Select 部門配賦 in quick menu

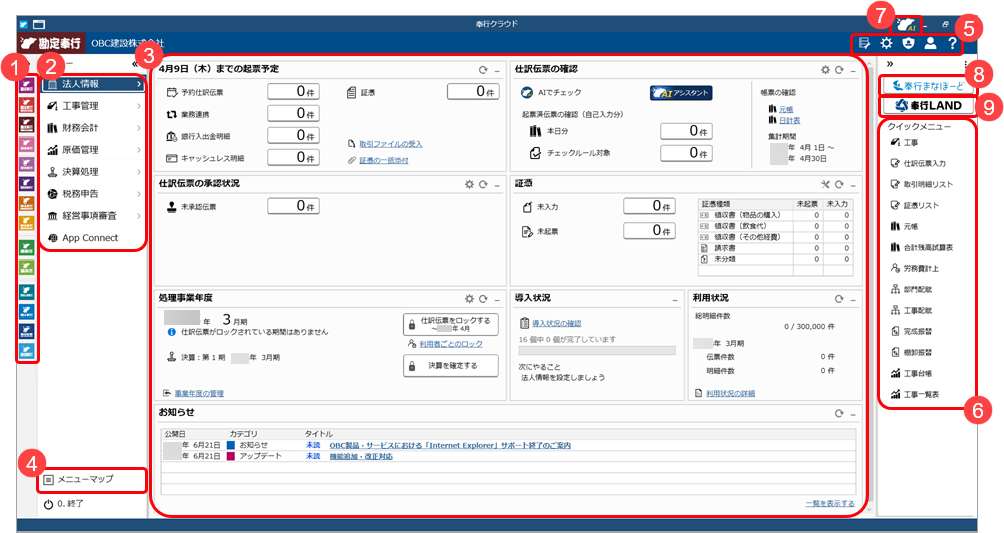pos(911,290)
